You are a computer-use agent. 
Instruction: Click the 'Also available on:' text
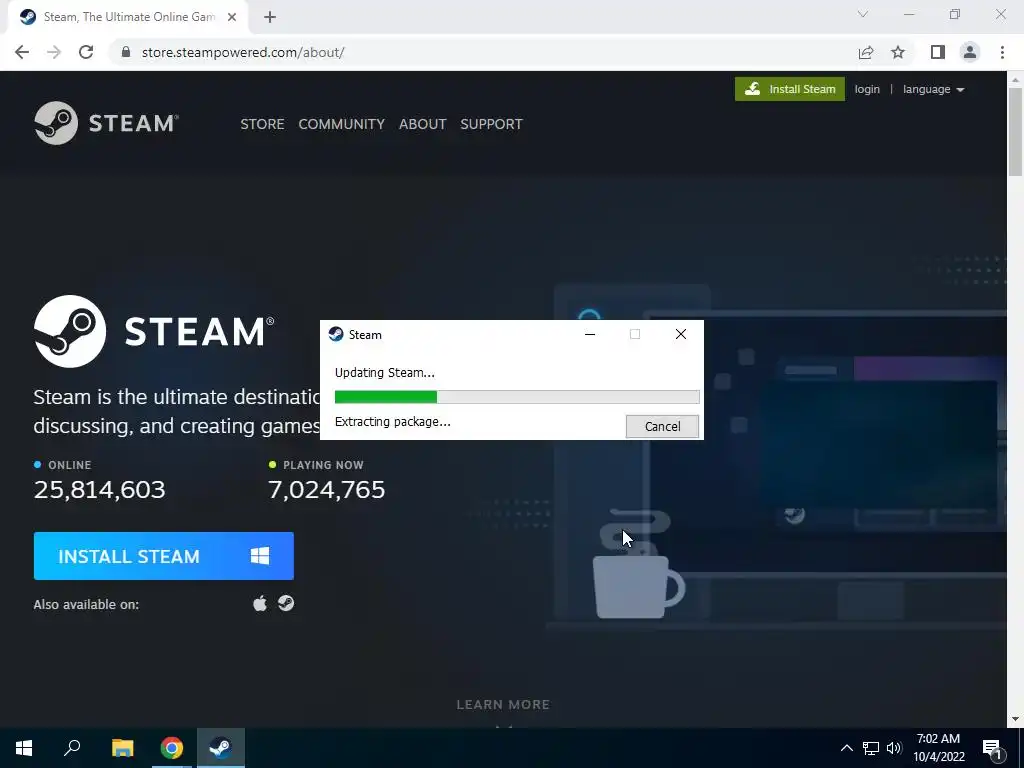pyautogui.click(x=86, y=605)
